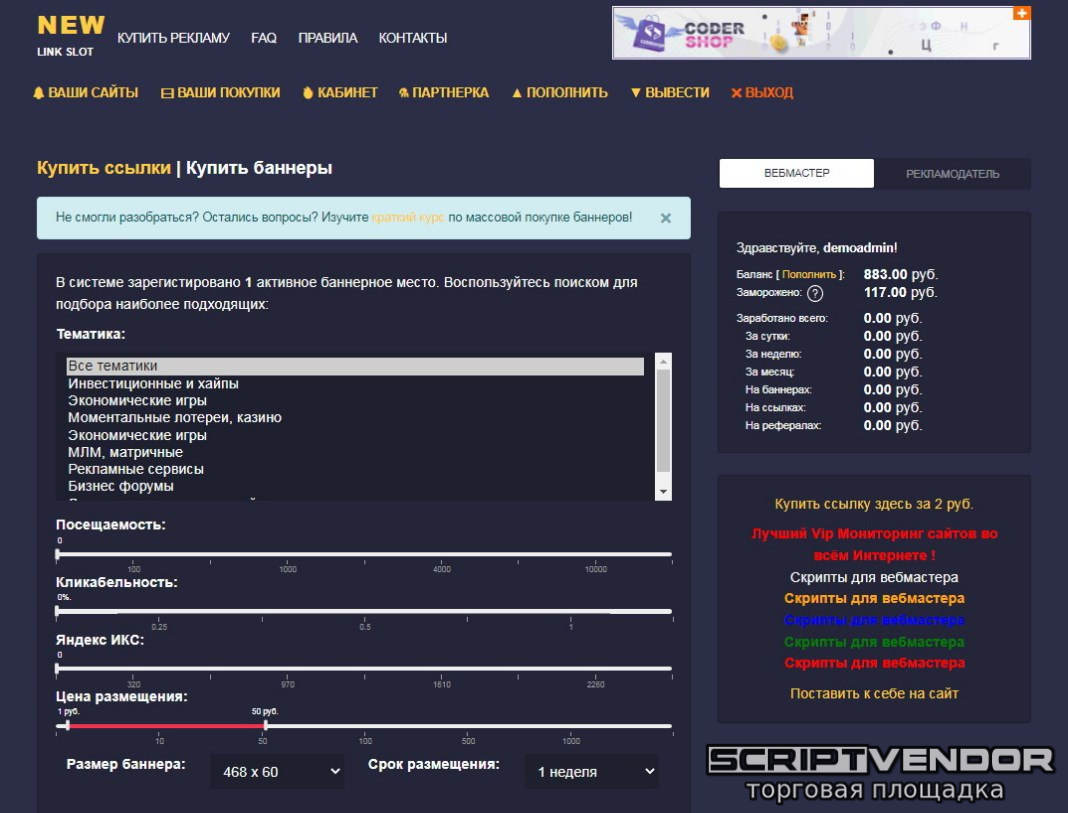Open the Купить рекламу menu item
The height and width of the screenshot is (813, 1068).
(x=173, y=38)
